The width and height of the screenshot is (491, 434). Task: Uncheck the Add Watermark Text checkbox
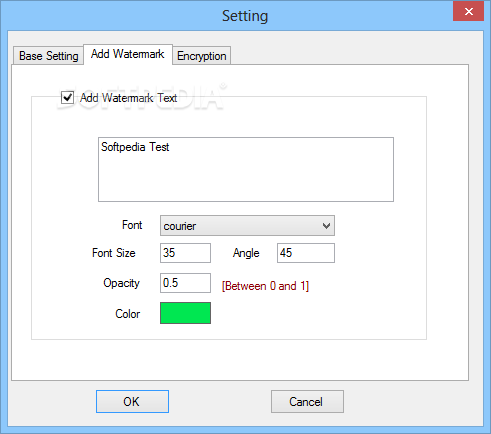(67, 98)
